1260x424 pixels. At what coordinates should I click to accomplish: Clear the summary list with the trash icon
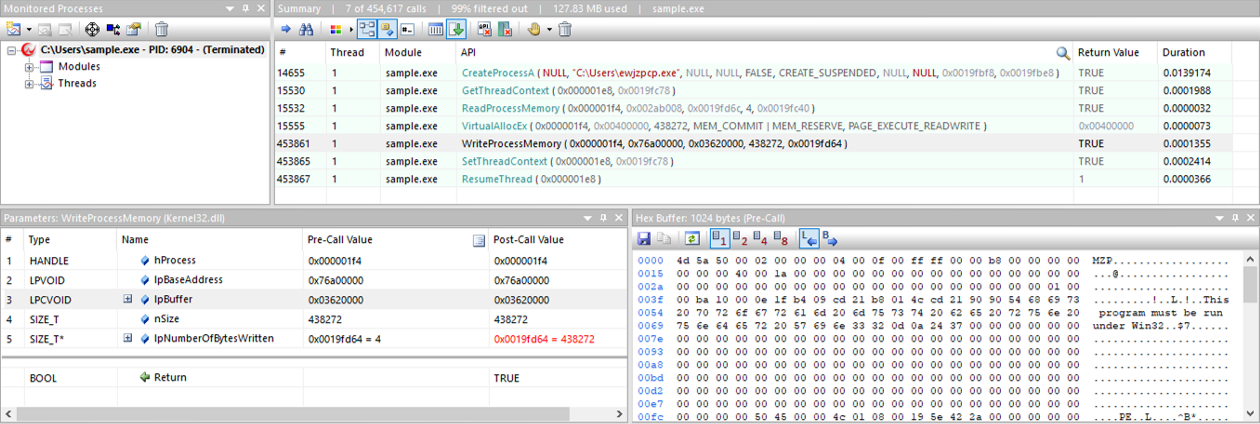click(x=565, y=30)
